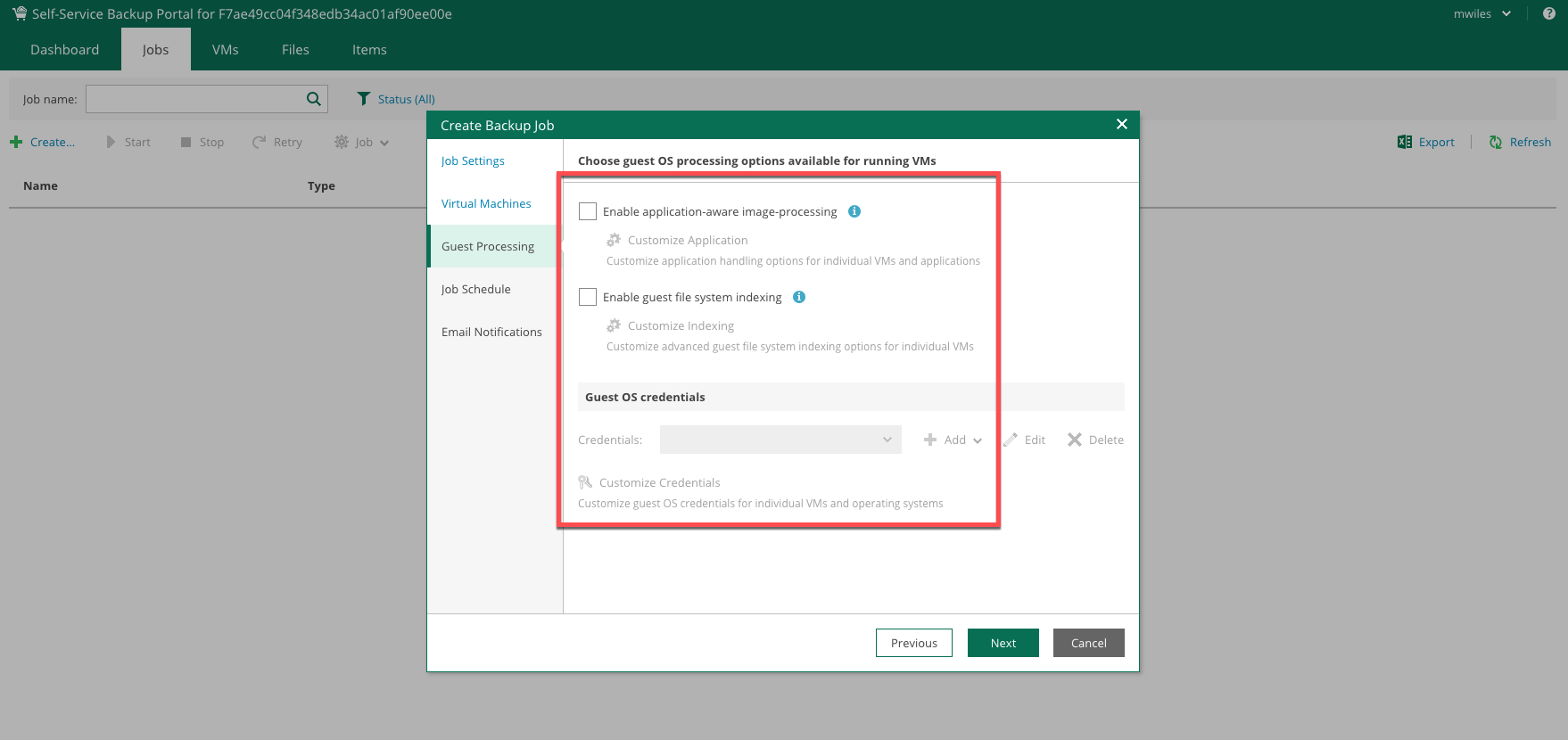Go to Job Schedule step
Screen dimensions: 1568x740
(476, 289)
